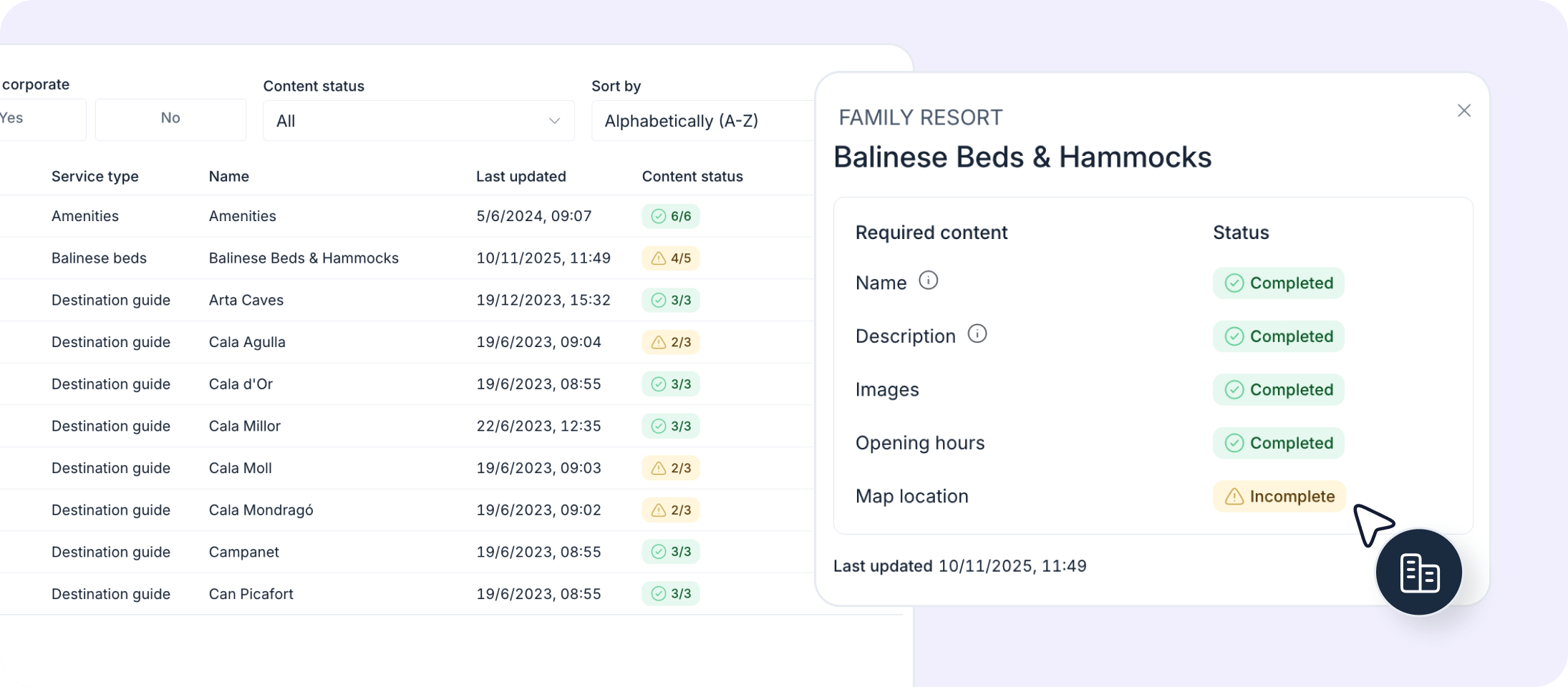Open the Arta Caves destination guide
The width and height of the screenshot is (1568, 687).
coord(246,300)
